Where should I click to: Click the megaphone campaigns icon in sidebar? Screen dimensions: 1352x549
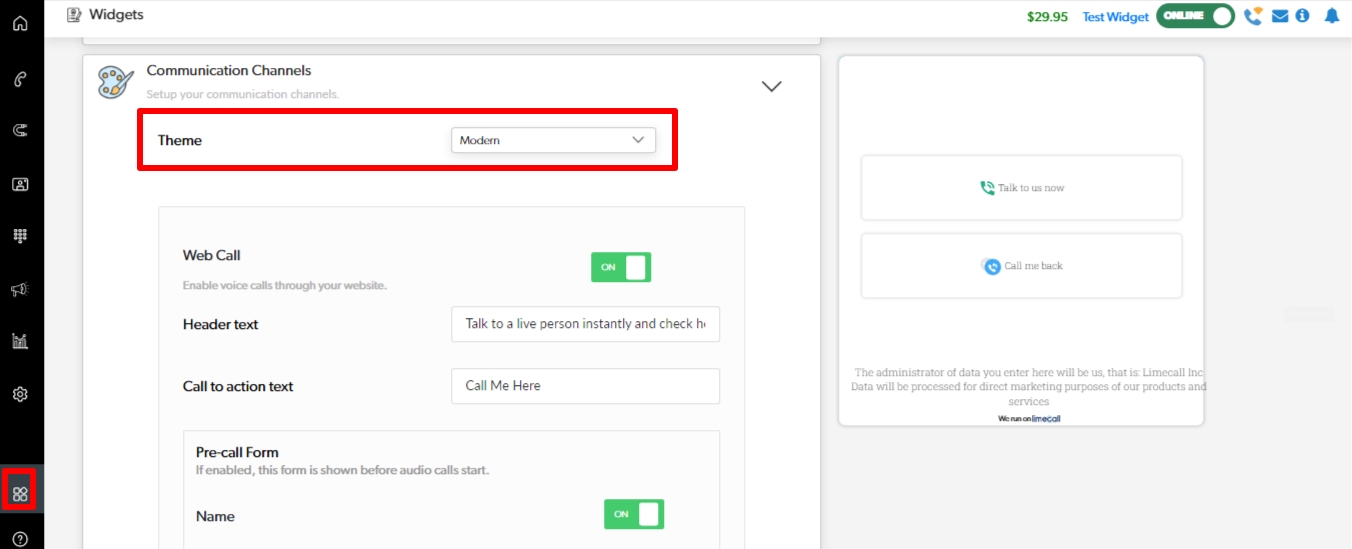point(20,290)
